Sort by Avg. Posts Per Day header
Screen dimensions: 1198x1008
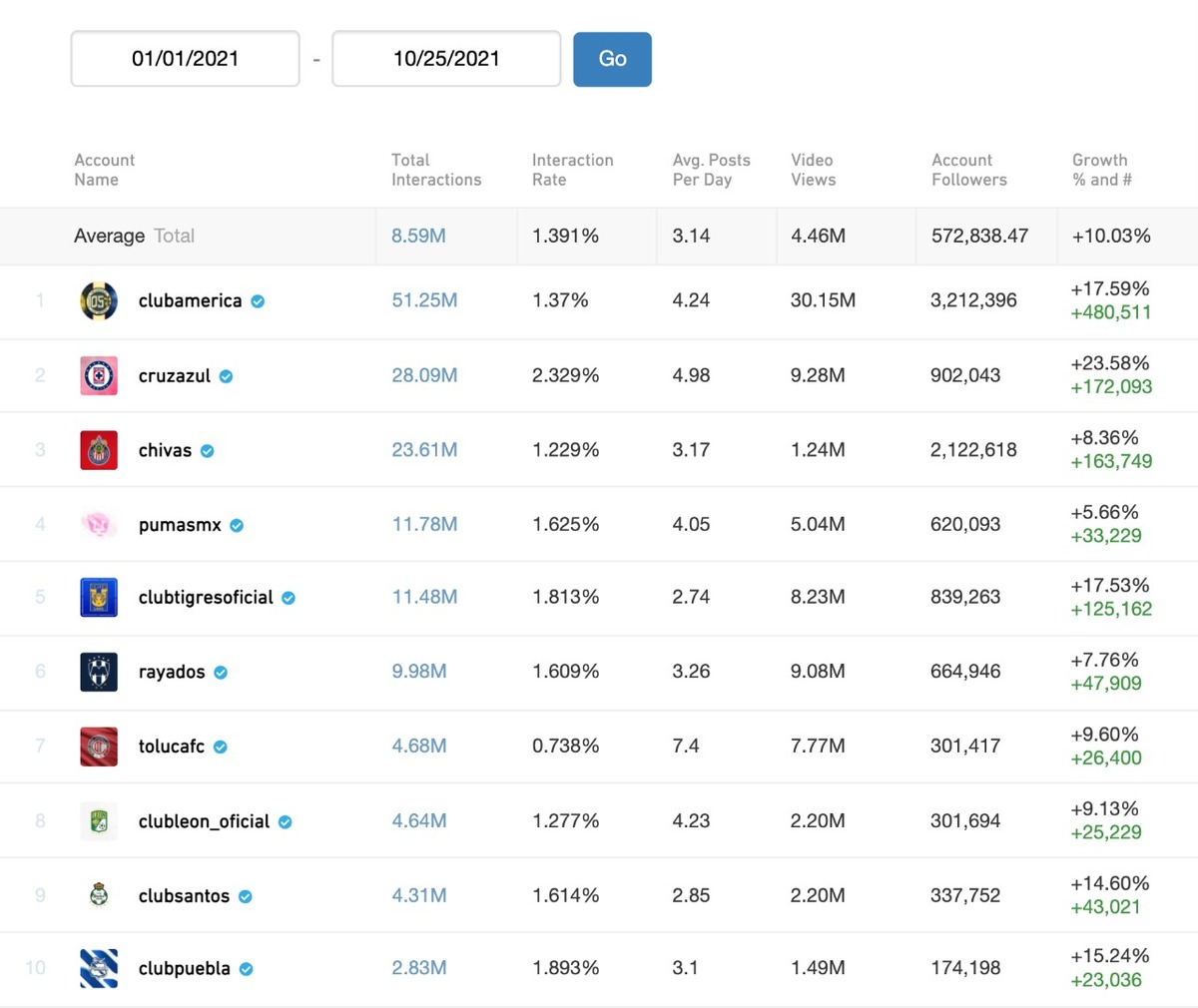point(711,170)
